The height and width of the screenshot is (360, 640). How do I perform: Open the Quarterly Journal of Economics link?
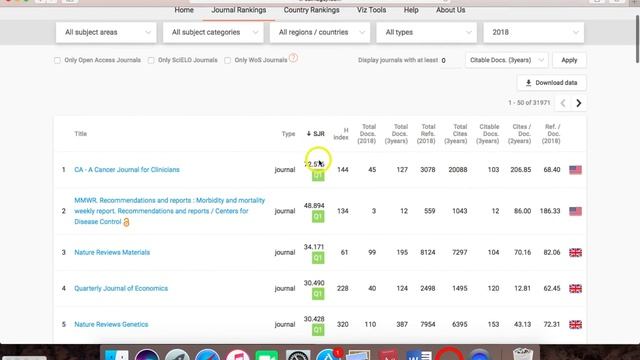point(121,289)
